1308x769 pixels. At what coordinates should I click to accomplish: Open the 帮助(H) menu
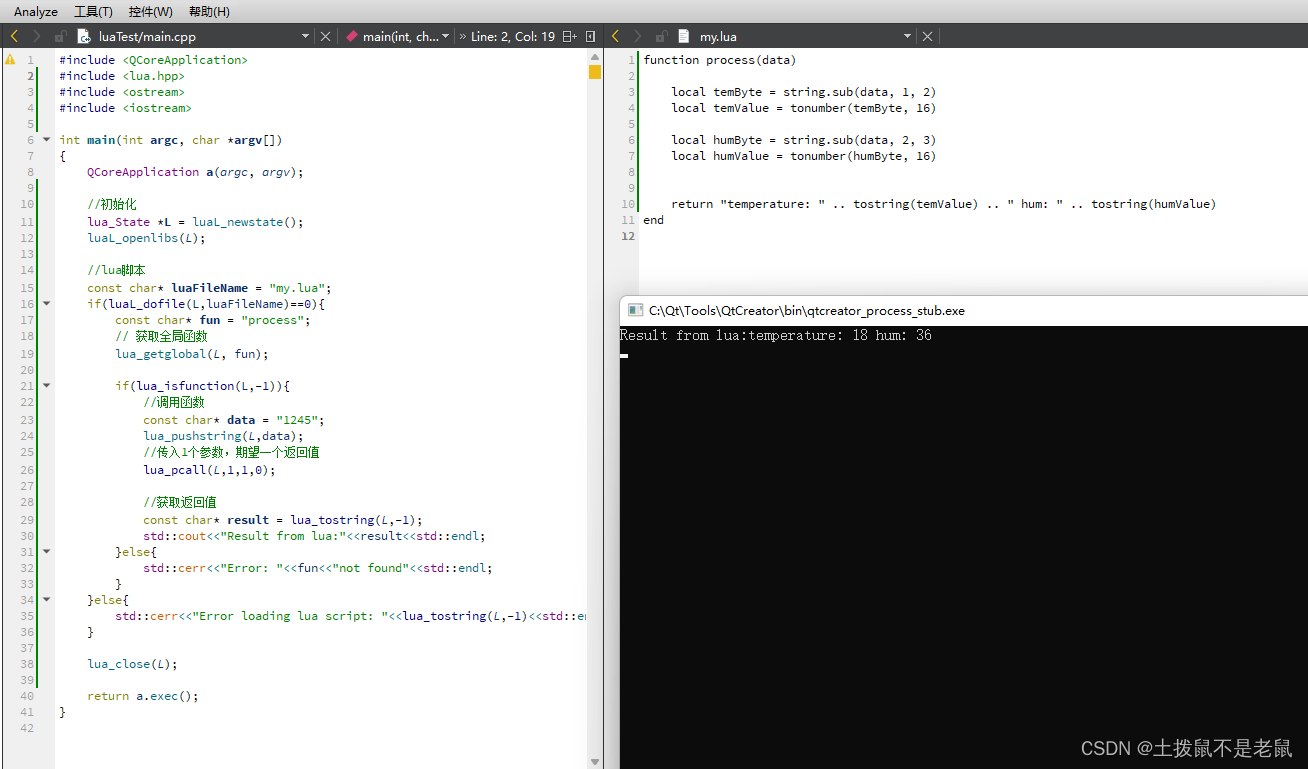pyautogui.click(x=209, y=11)
